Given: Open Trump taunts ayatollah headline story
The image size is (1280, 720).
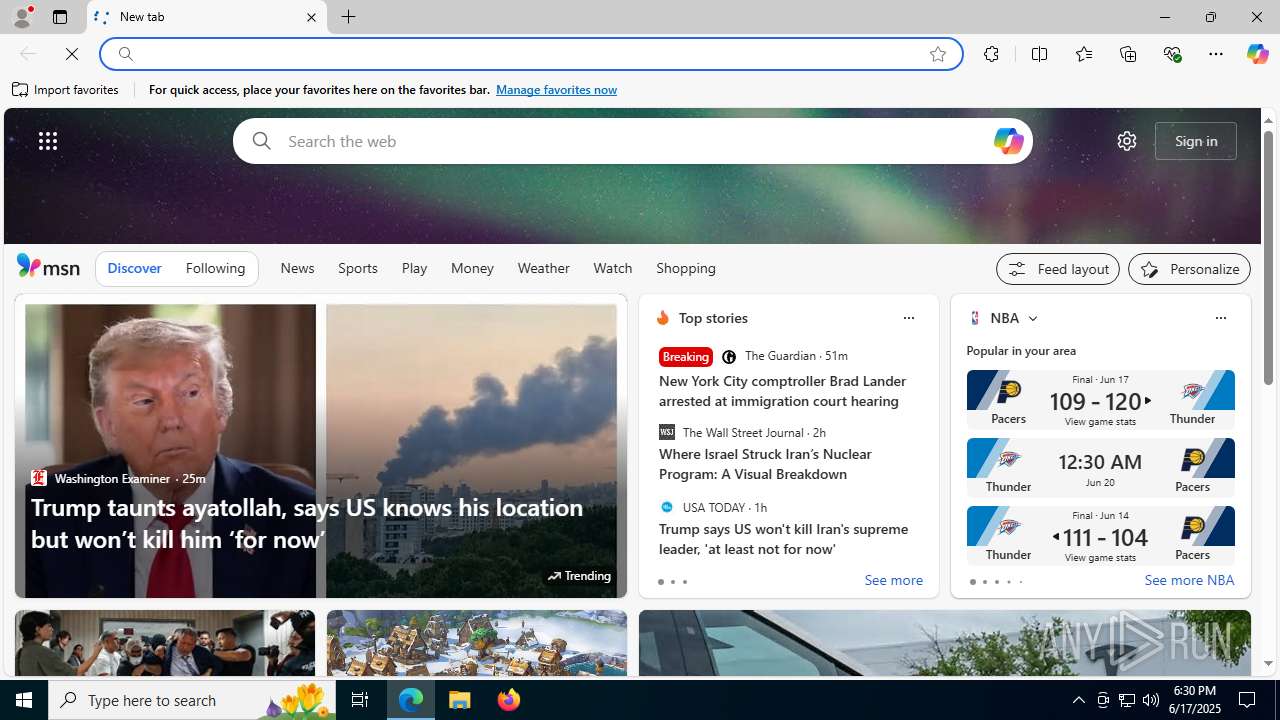Looking at the screenshot, I should [x=307, y=523].
